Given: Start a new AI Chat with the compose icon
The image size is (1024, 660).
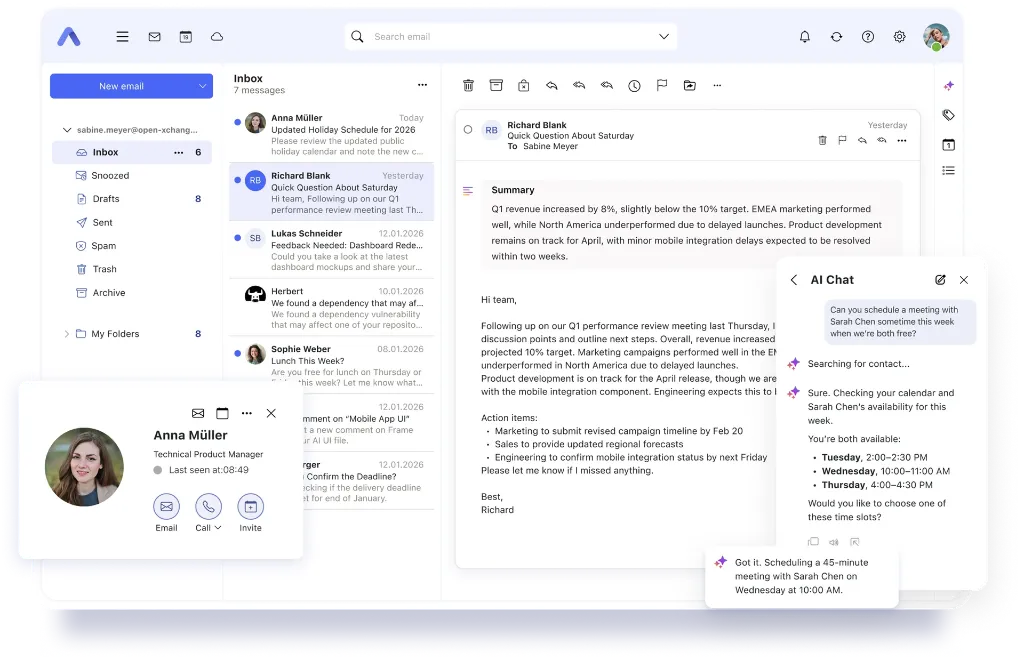Looking at the screenshot, I should (x=940, y=279).
